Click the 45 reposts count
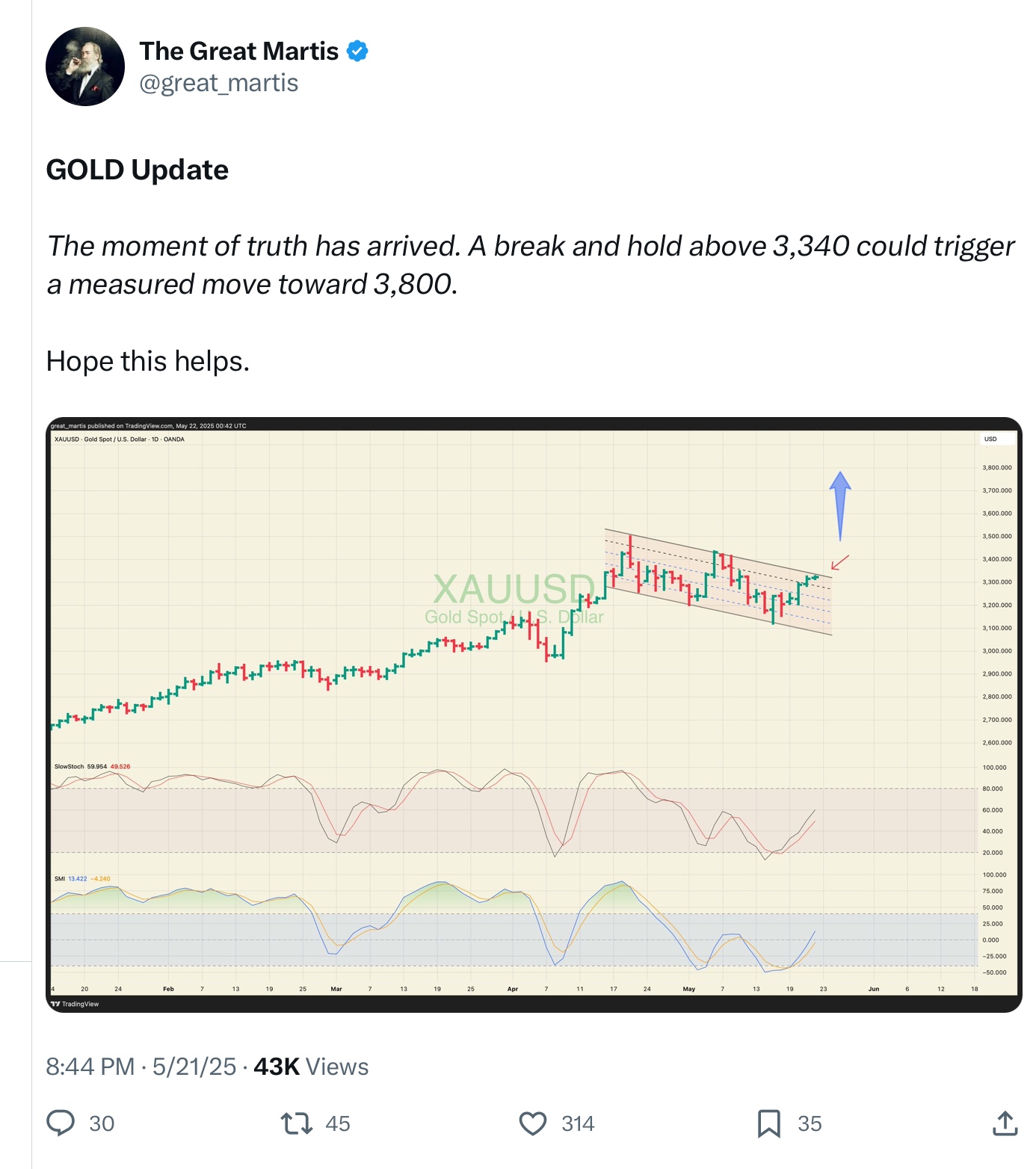 (338, 1123)
